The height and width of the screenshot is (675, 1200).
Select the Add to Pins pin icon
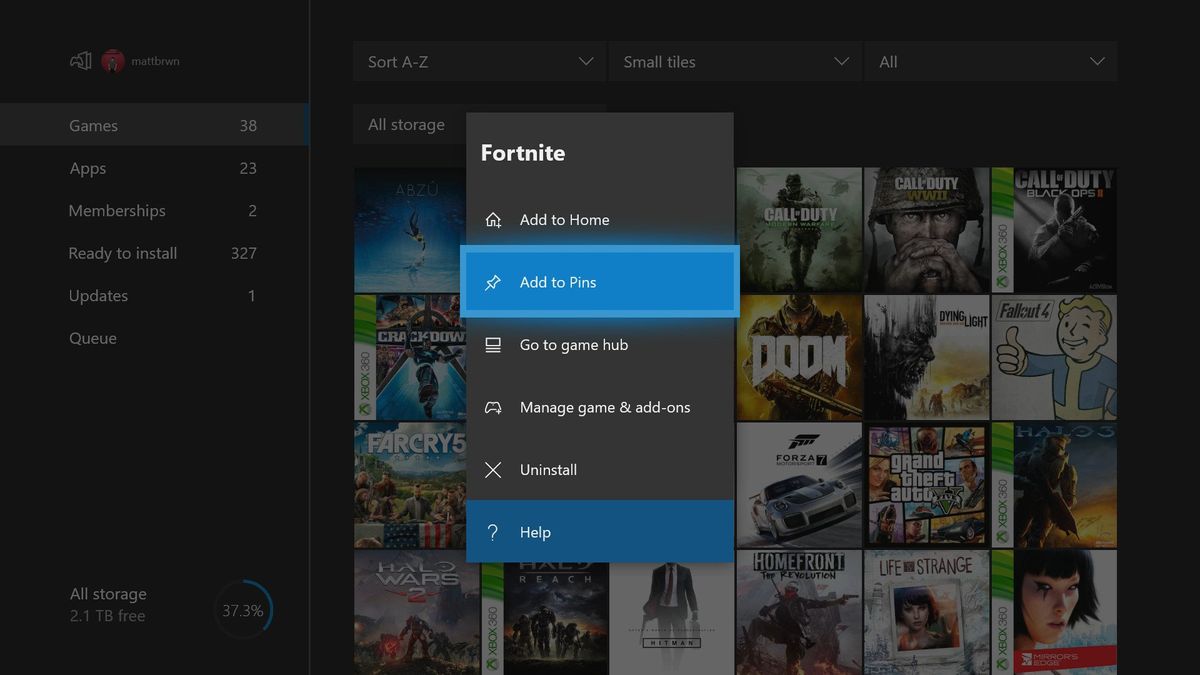pyautogui.click(x=492, y=282)
